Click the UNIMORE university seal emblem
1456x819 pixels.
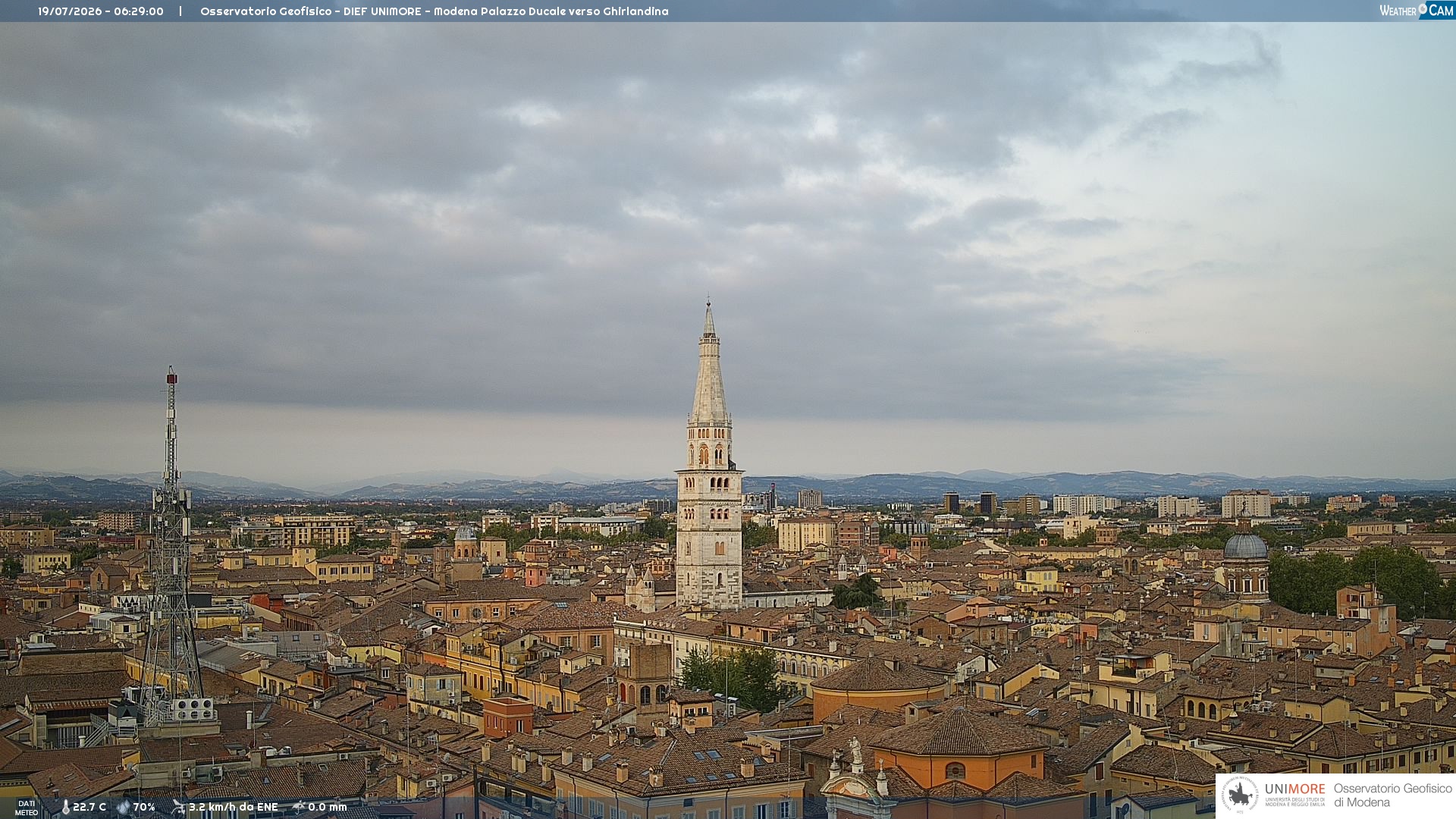pos(1241,795)
